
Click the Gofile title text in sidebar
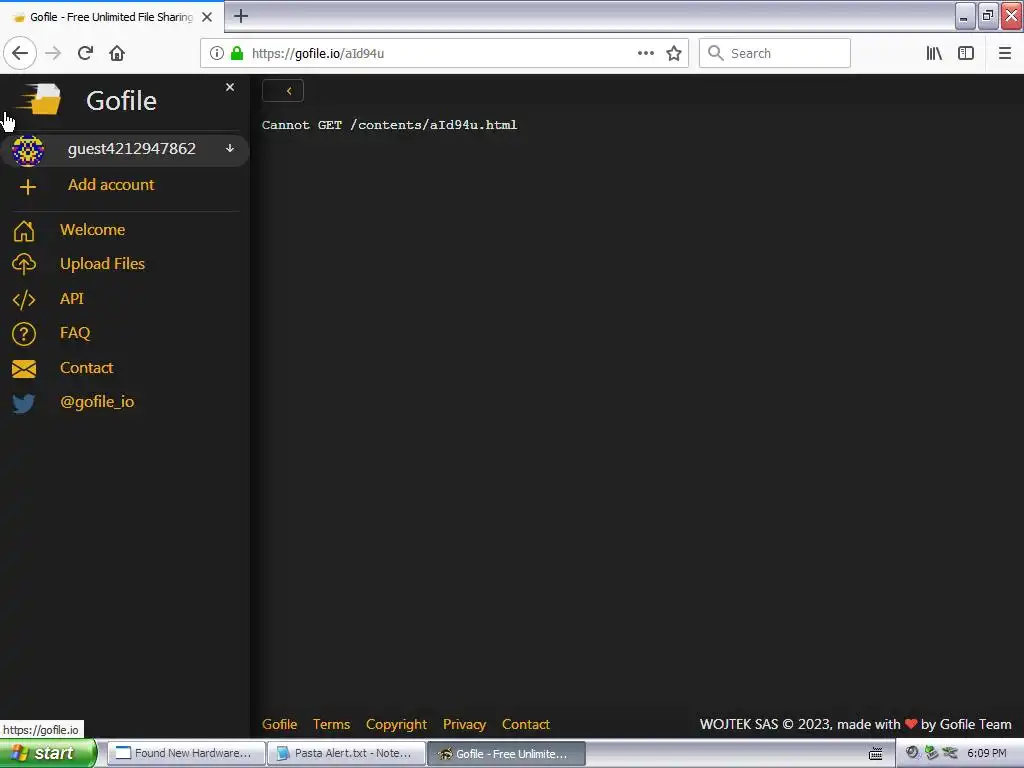coord(121,101)
